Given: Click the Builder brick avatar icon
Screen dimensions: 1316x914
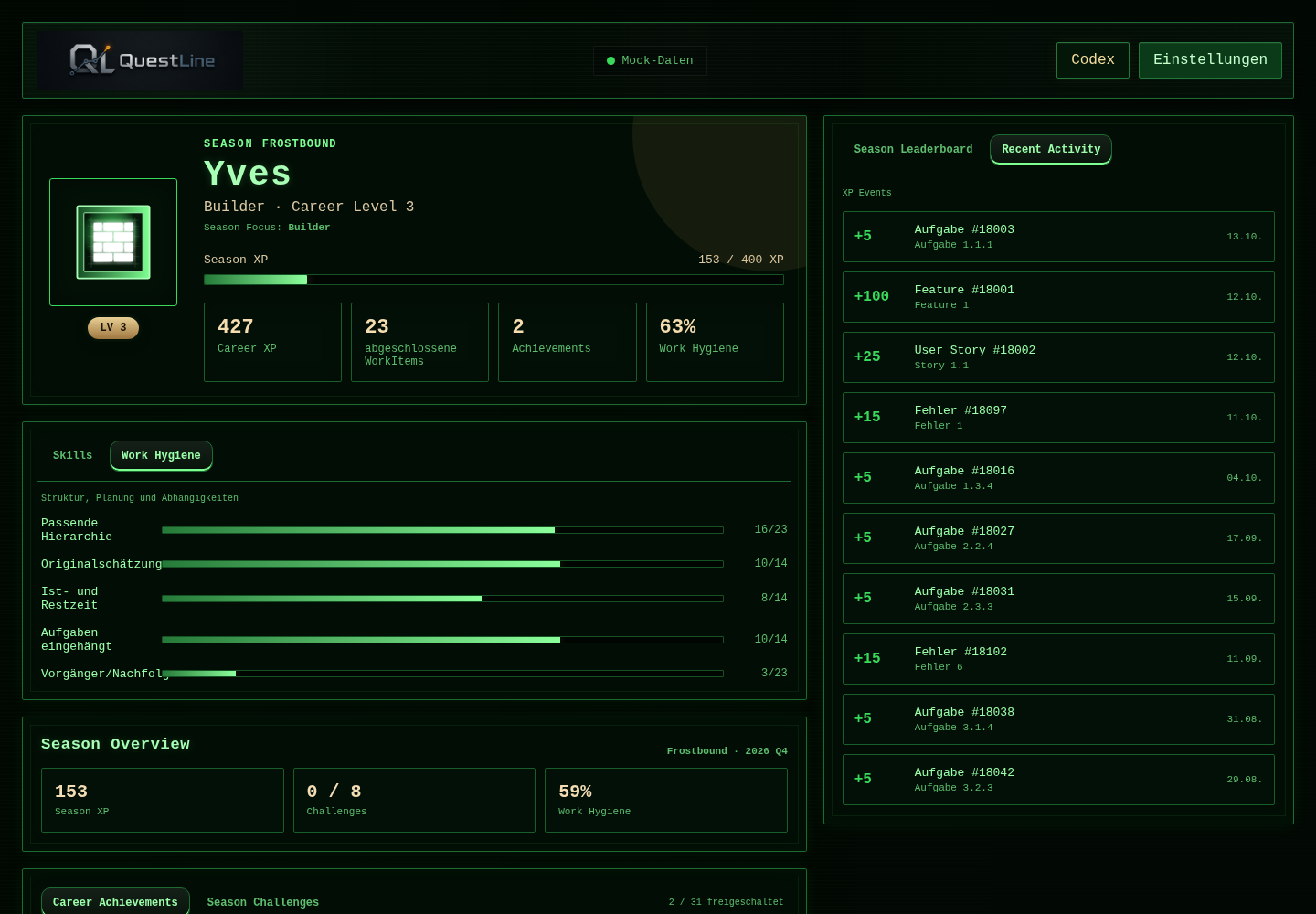Looking at the screenshot, I should click(x=113, y=242).
